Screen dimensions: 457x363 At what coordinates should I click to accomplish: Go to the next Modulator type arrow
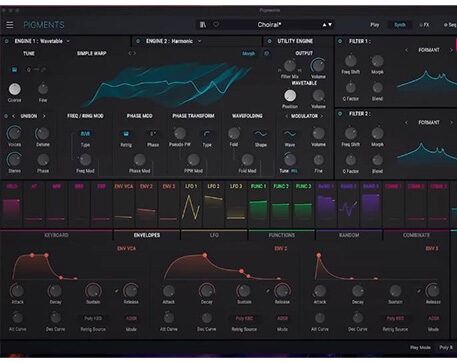(x=322, y=116)
